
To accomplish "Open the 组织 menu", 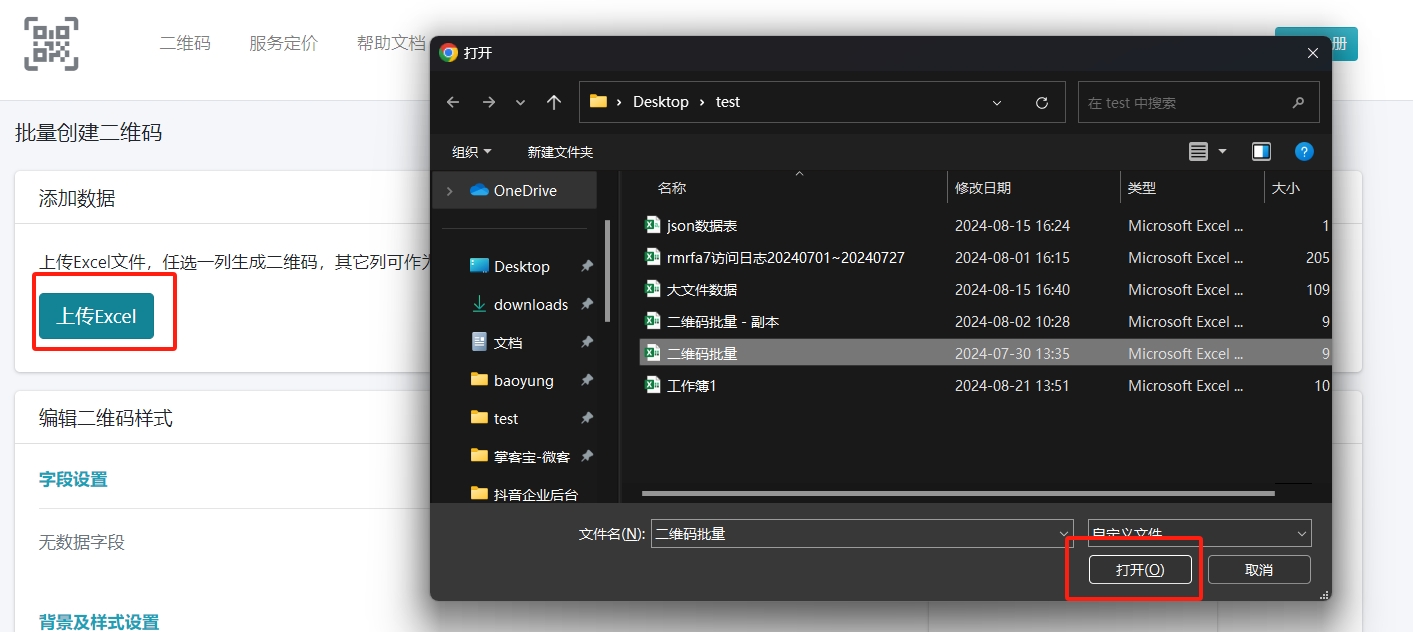I will [x=471, y=152].
